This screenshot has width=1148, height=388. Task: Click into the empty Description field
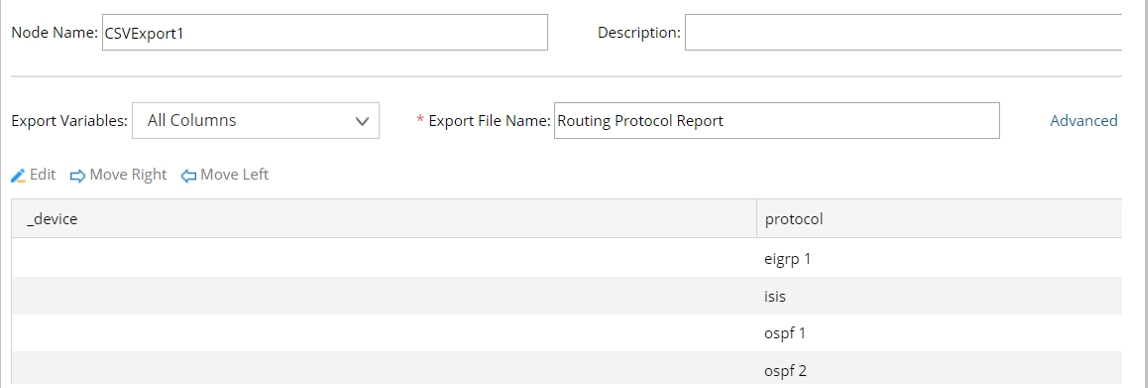click(x=903, y=32)
